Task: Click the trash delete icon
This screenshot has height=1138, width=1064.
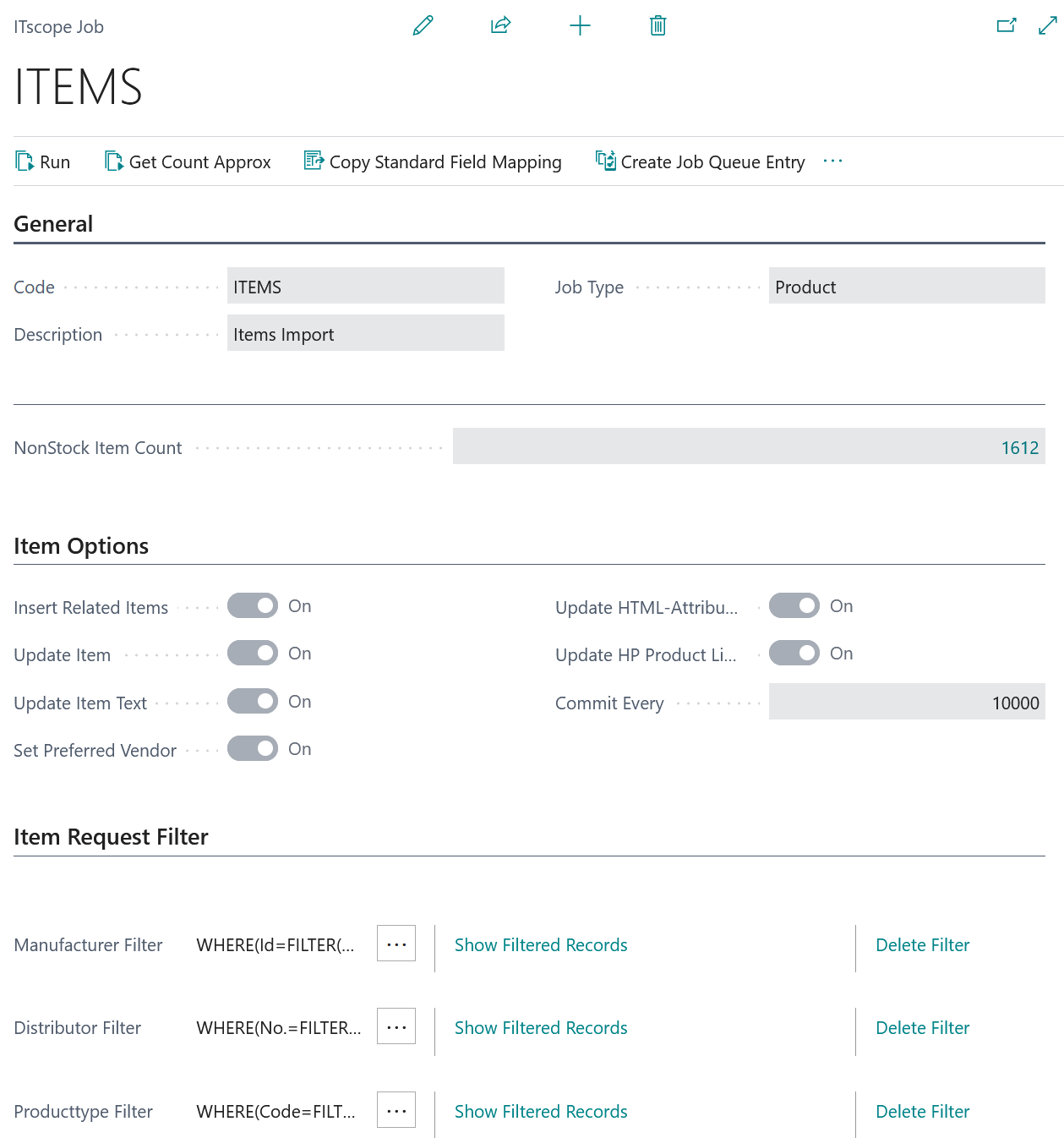Action: [x=657, y=25]
